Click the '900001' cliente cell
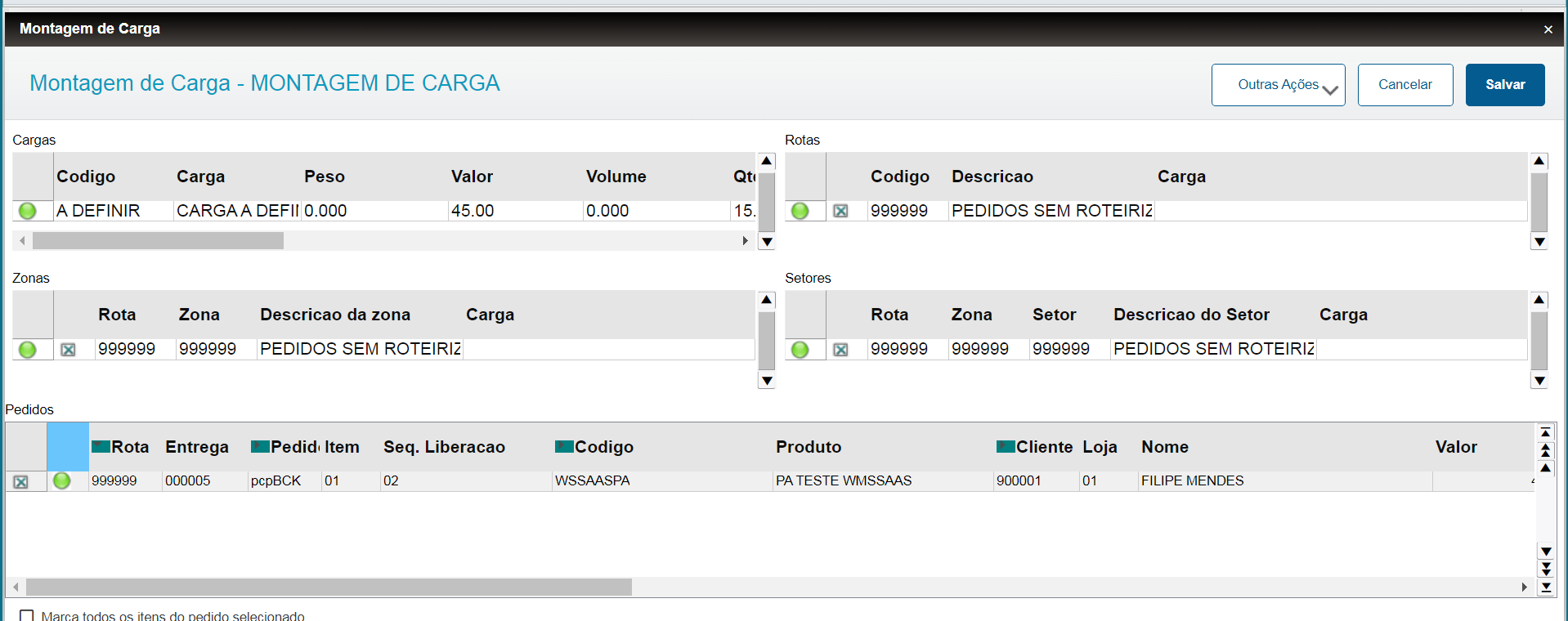The image size is (1568, 621). click(1037, 480)
